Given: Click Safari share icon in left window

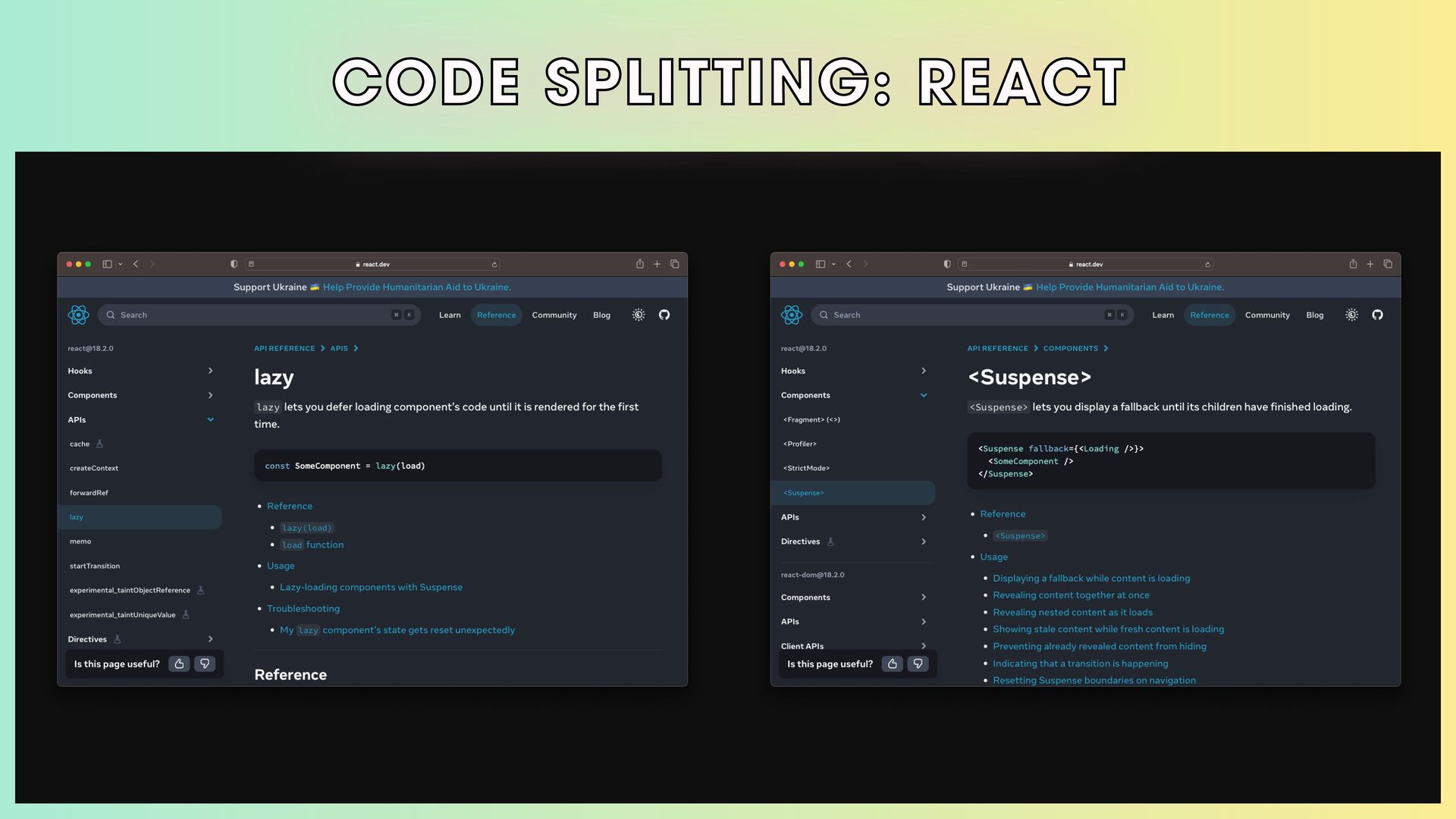Looking at the screenshot, I should (639, 264).
